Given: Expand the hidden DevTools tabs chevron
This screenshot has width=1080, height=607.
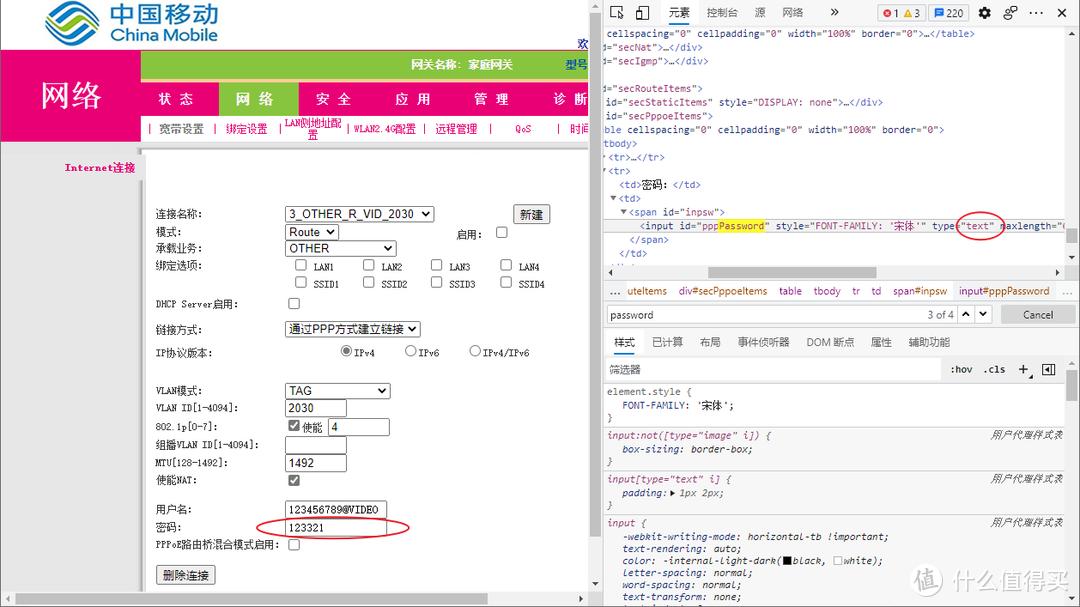Looking at the screenshot, I should pyautogui.click(x=832, y=13).
